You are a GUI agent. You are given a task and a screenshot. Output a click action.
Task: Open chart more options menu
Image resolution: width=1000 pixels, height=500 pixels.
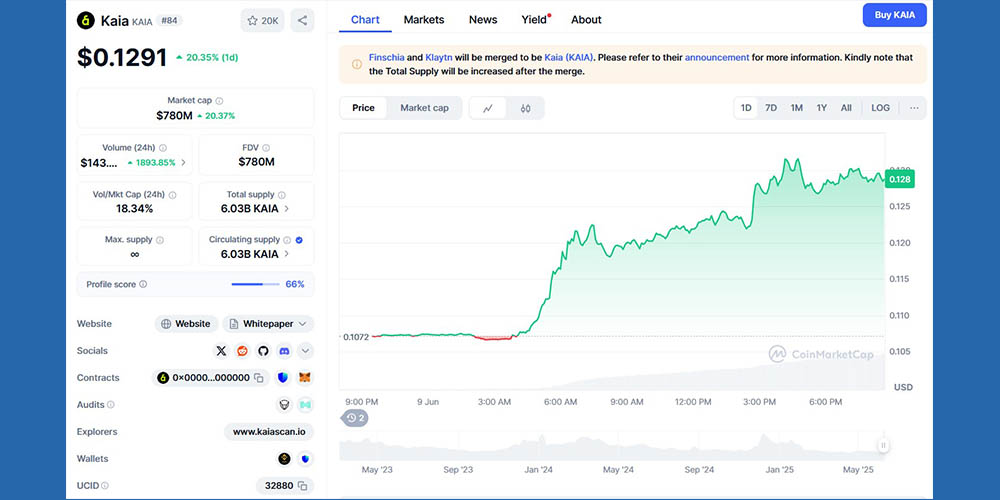[914, 108]
